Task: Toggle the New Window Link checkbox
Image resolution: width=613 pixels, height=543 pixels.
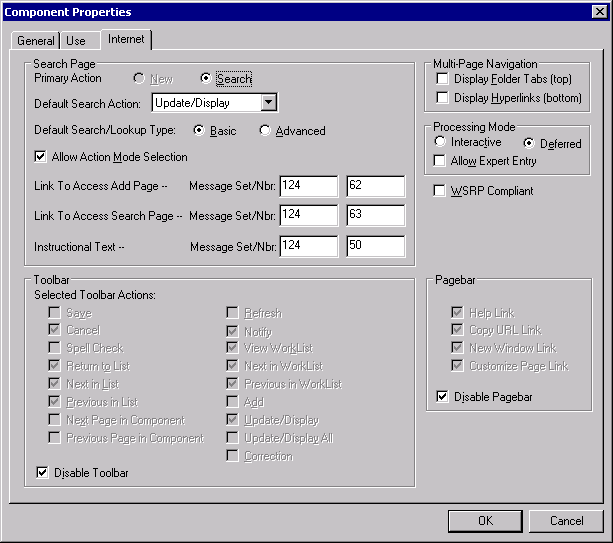Action: [457, 348]
